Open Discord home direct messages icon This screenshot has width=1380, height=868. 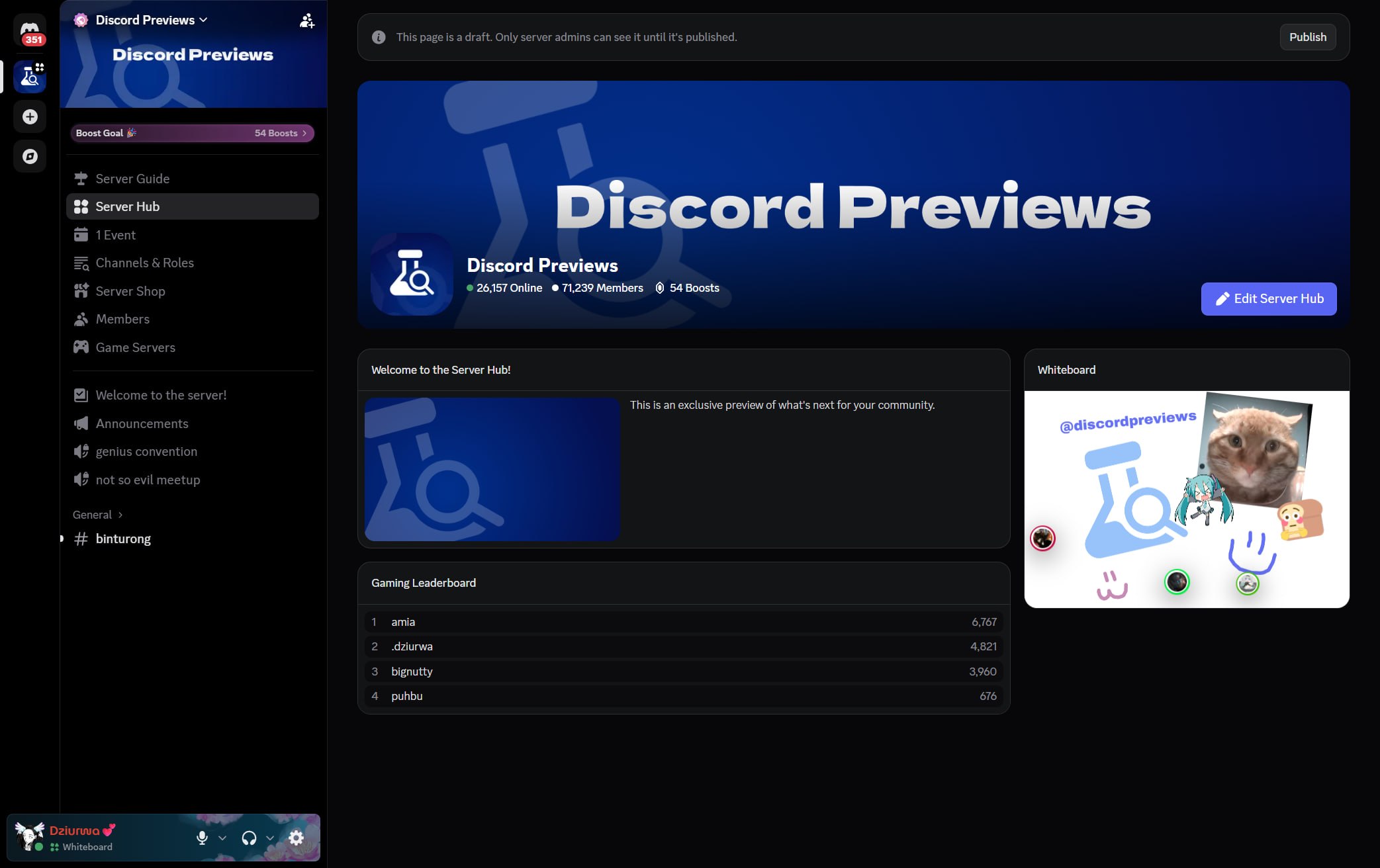coord(30,30)
